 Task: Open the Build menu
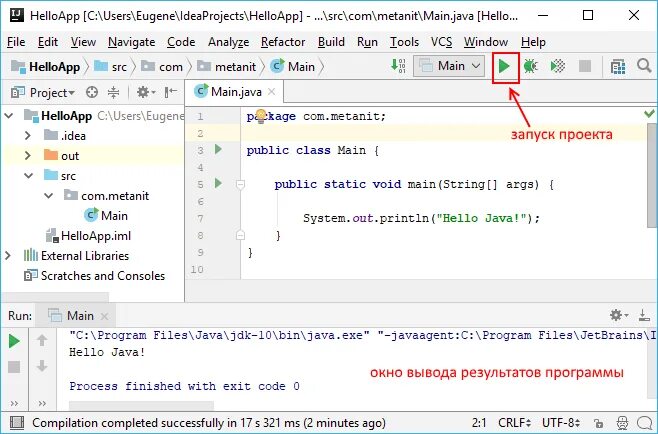pos(331,42)
